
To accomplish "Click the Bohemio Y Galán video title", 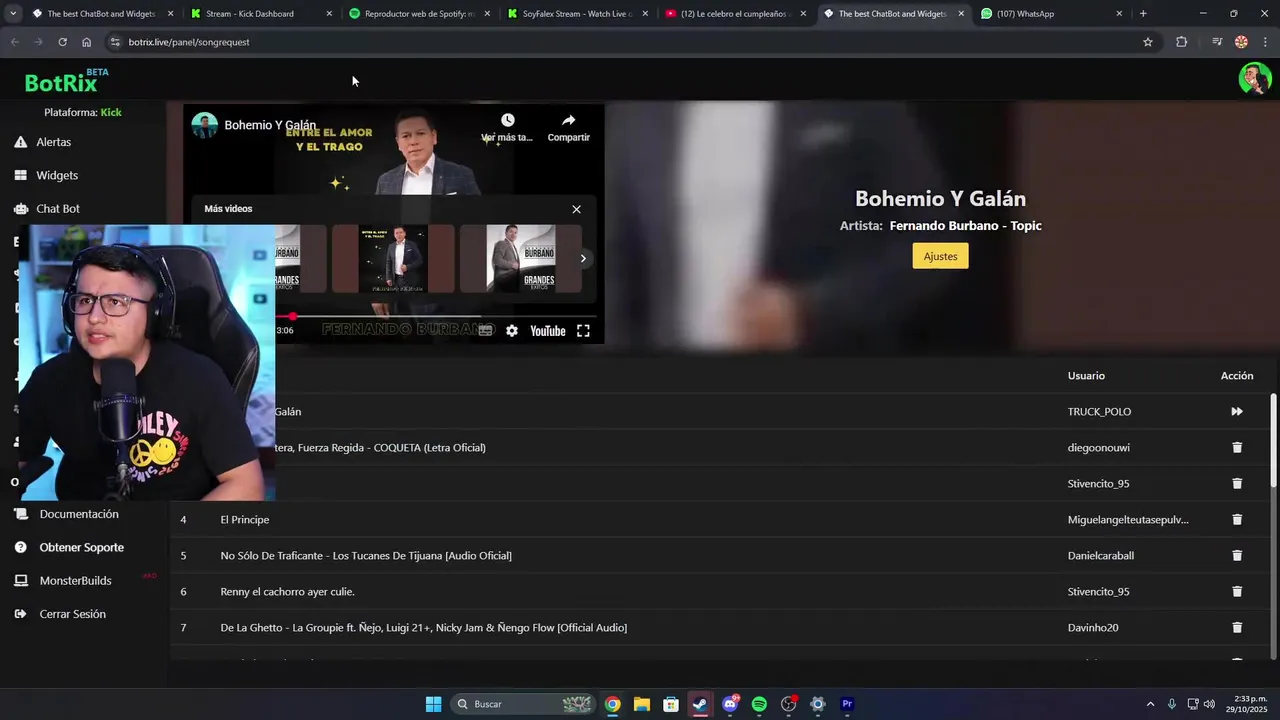I will click(x=270, y=125).
